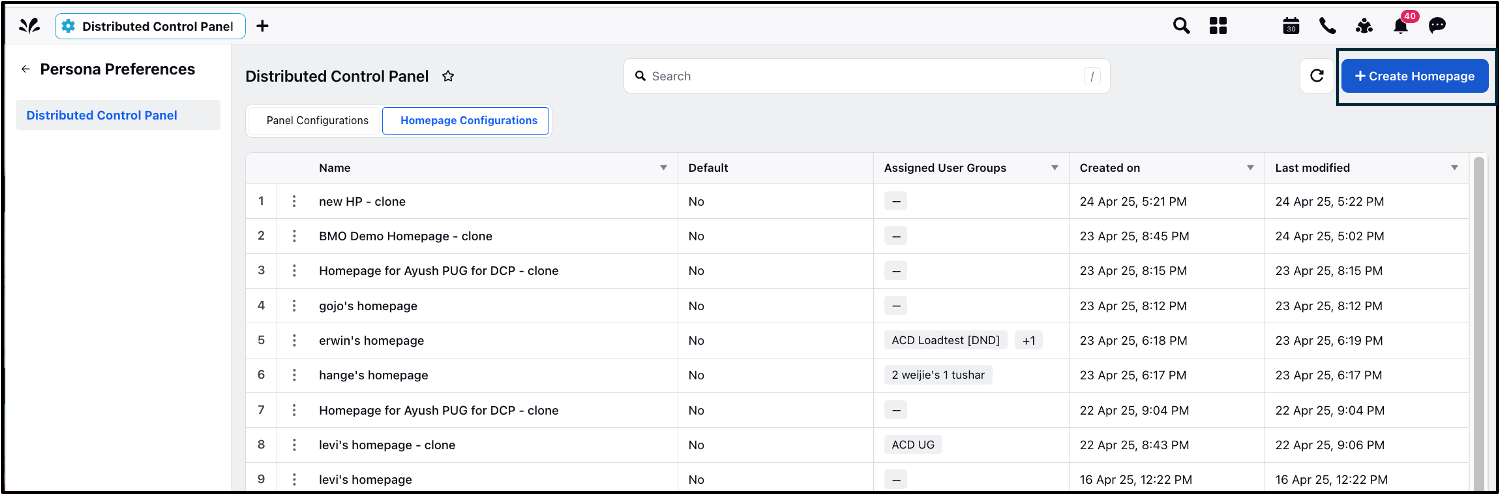This screenshot has width=1500, height=494.
Task: Open the calendar icon in top bar
Action: 1291,26
